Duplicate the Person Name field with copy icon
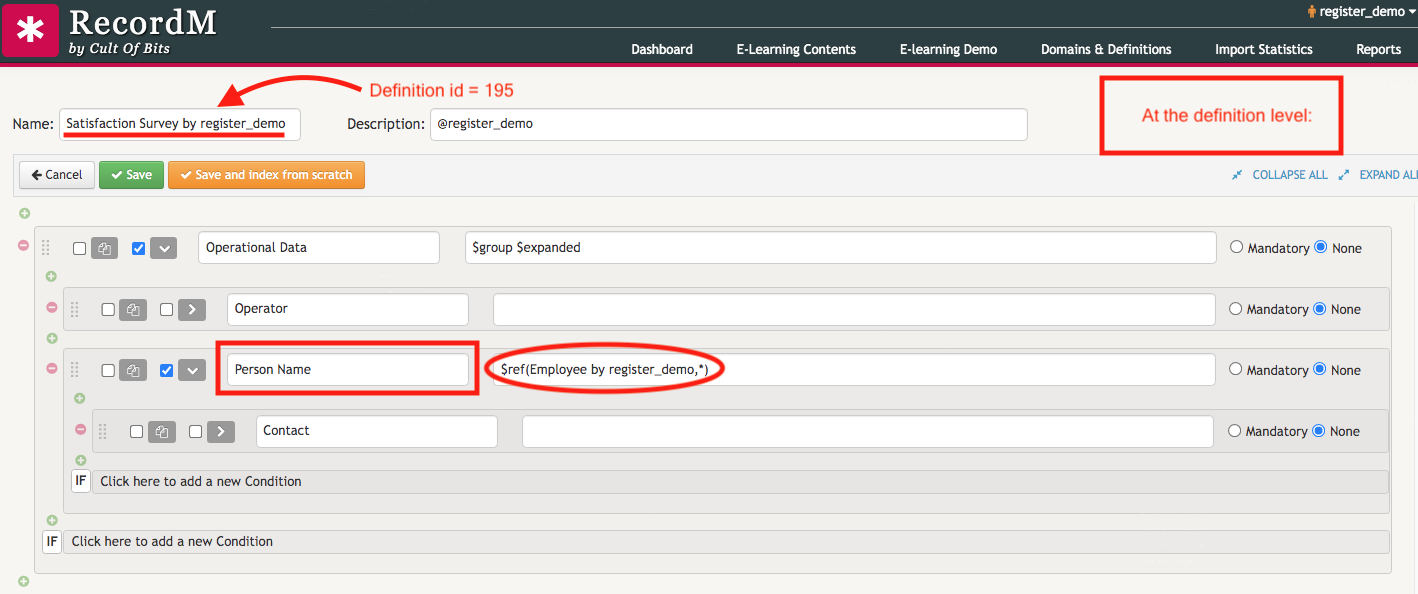Image resolution: width=1418 pixels, height=594 pixels. pyautogui.click(x=133, y=371)
